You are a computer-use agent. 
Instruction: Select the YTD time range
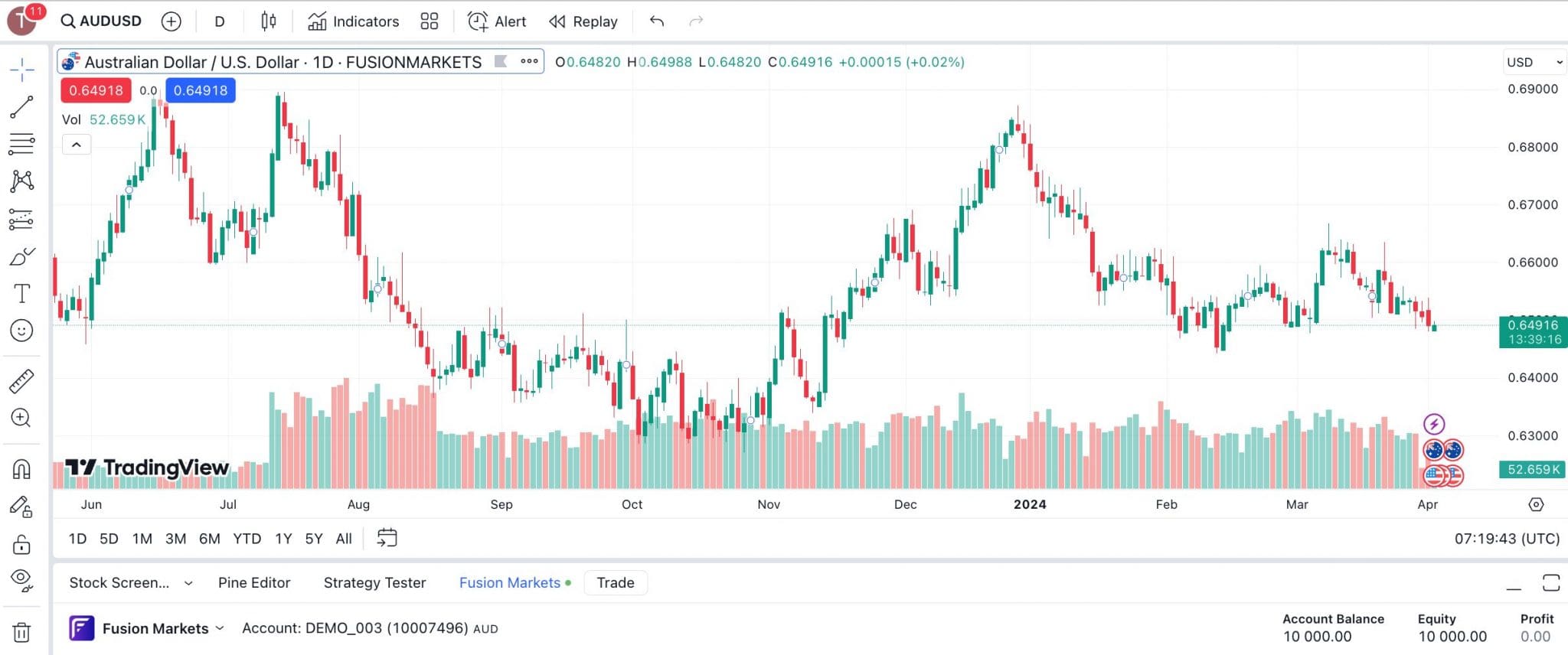tap(247, 539)
